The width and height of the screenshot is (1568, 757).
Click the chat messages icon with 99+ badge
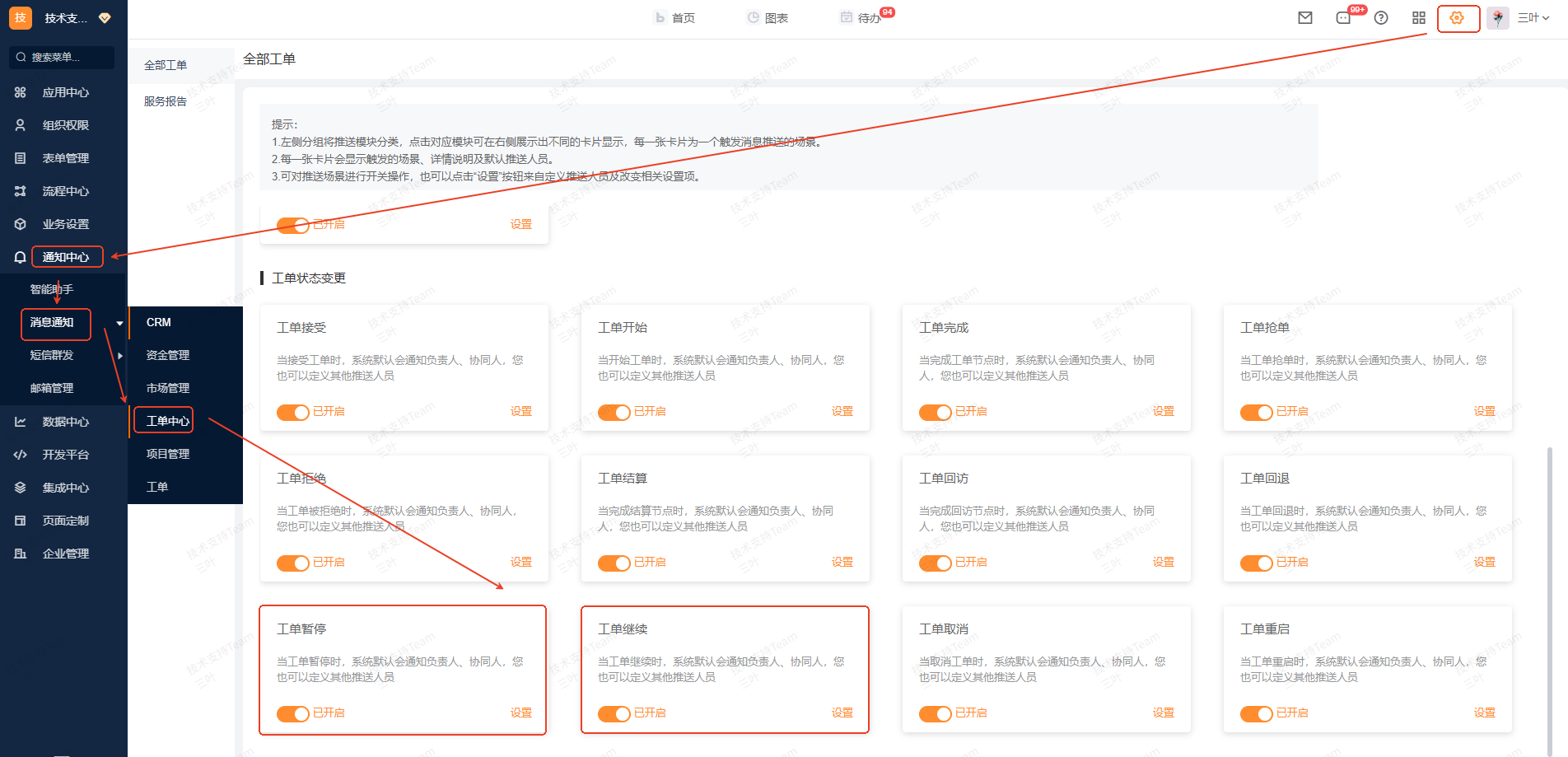click(1343, 18)
